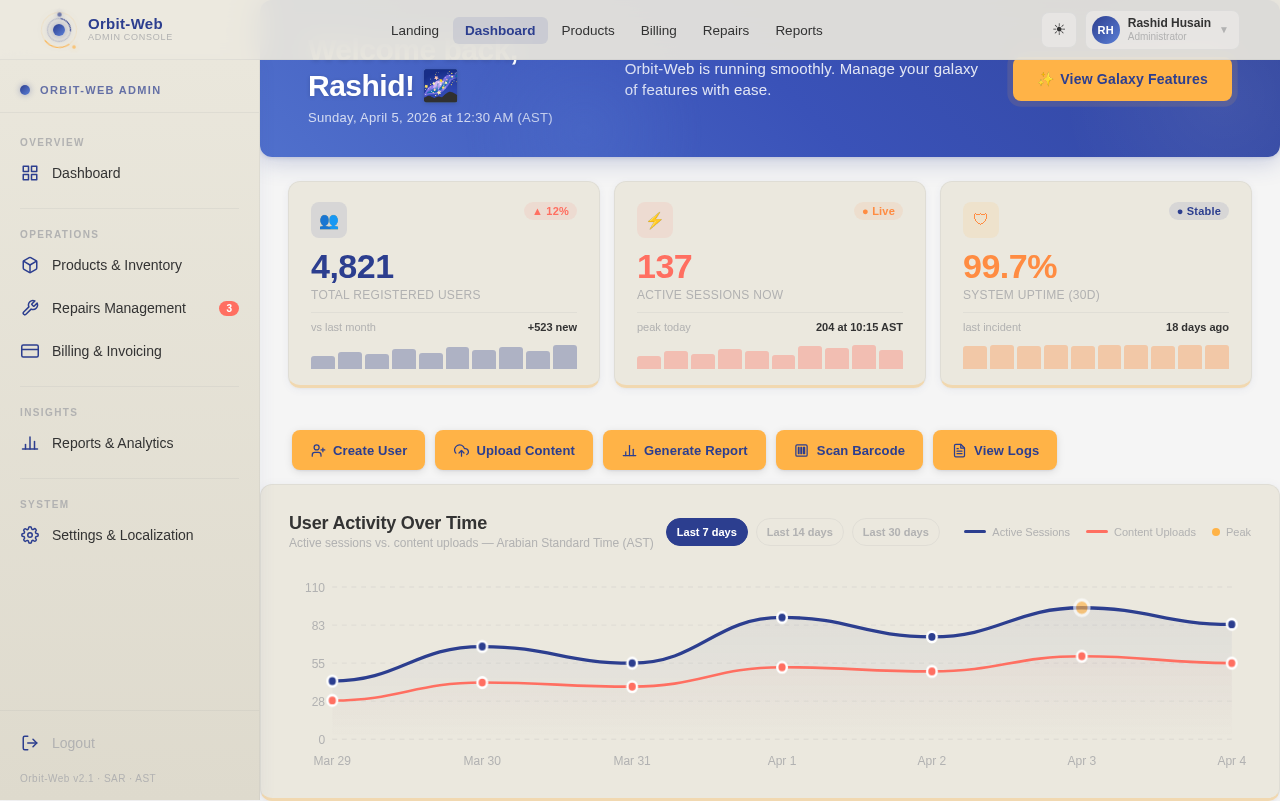Viewport: 1280px width, 801px height.
Task: Click the Billing & Invoicing card icon
Action: point(30,351)
